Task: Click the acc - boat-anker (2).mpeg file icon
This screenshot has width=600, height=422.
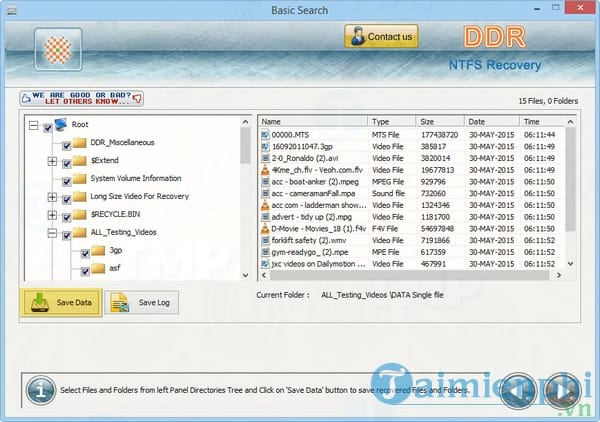Action: [265, 182]
